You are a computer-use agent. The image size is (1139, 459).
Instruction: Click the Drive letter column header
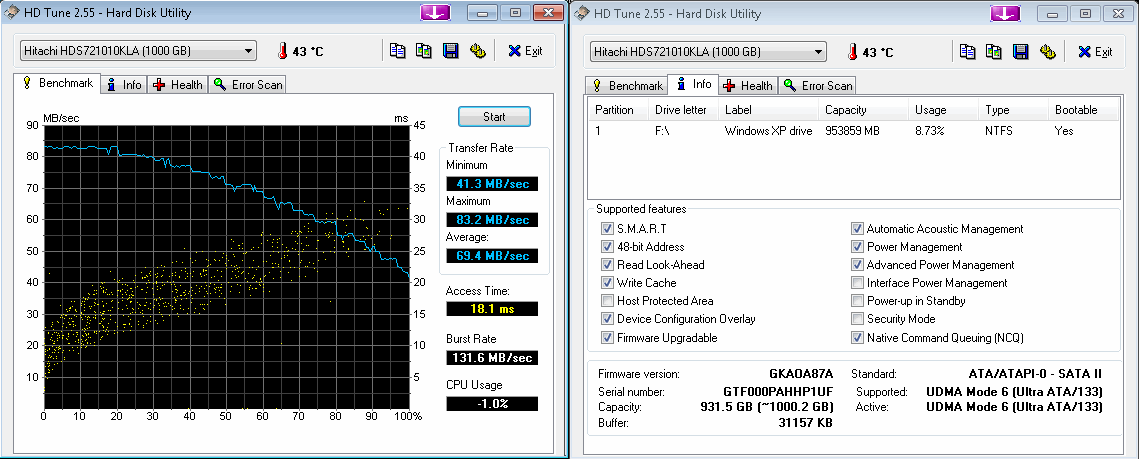click(x=684, y=110)
